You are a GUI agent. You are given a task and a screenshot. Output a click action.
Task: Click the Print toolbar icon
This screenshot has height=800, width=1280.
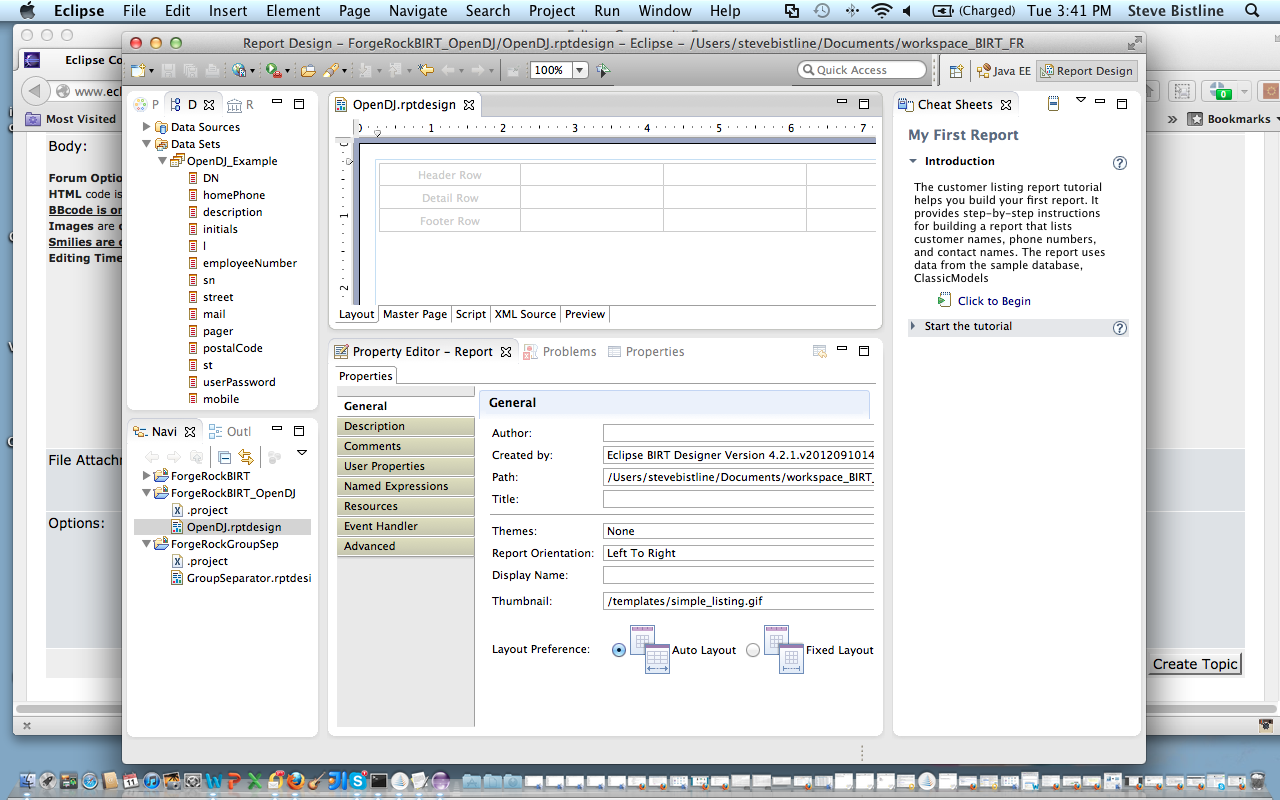pos(213,70)
